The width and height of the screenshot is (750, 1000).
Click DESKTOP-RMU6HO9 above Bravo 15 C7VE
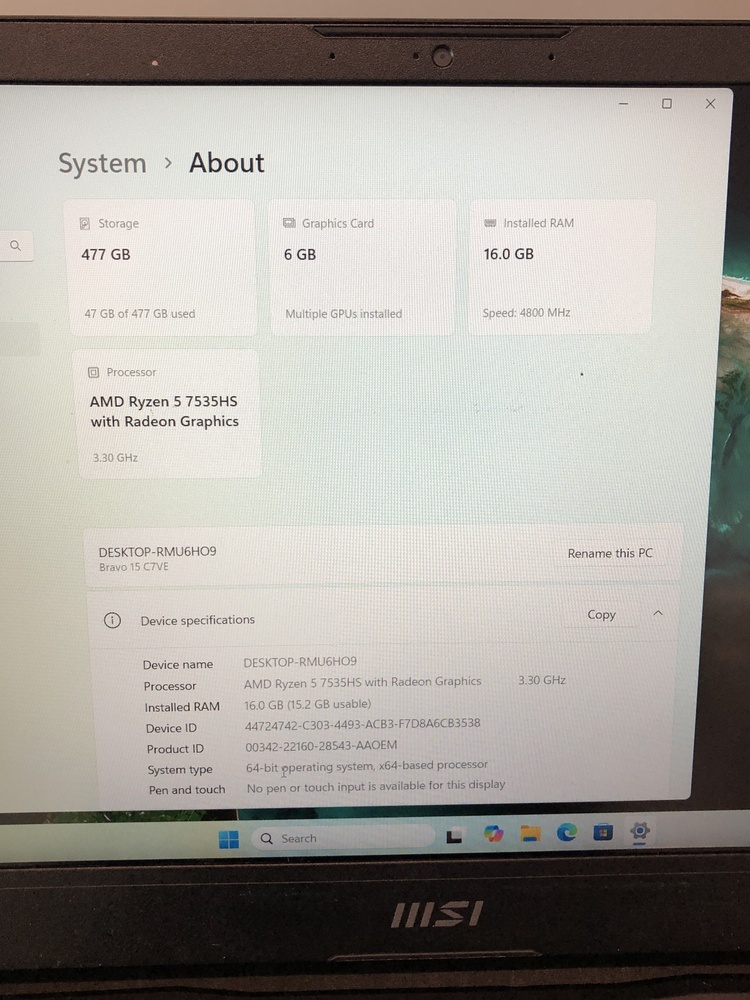coord(158,552)
